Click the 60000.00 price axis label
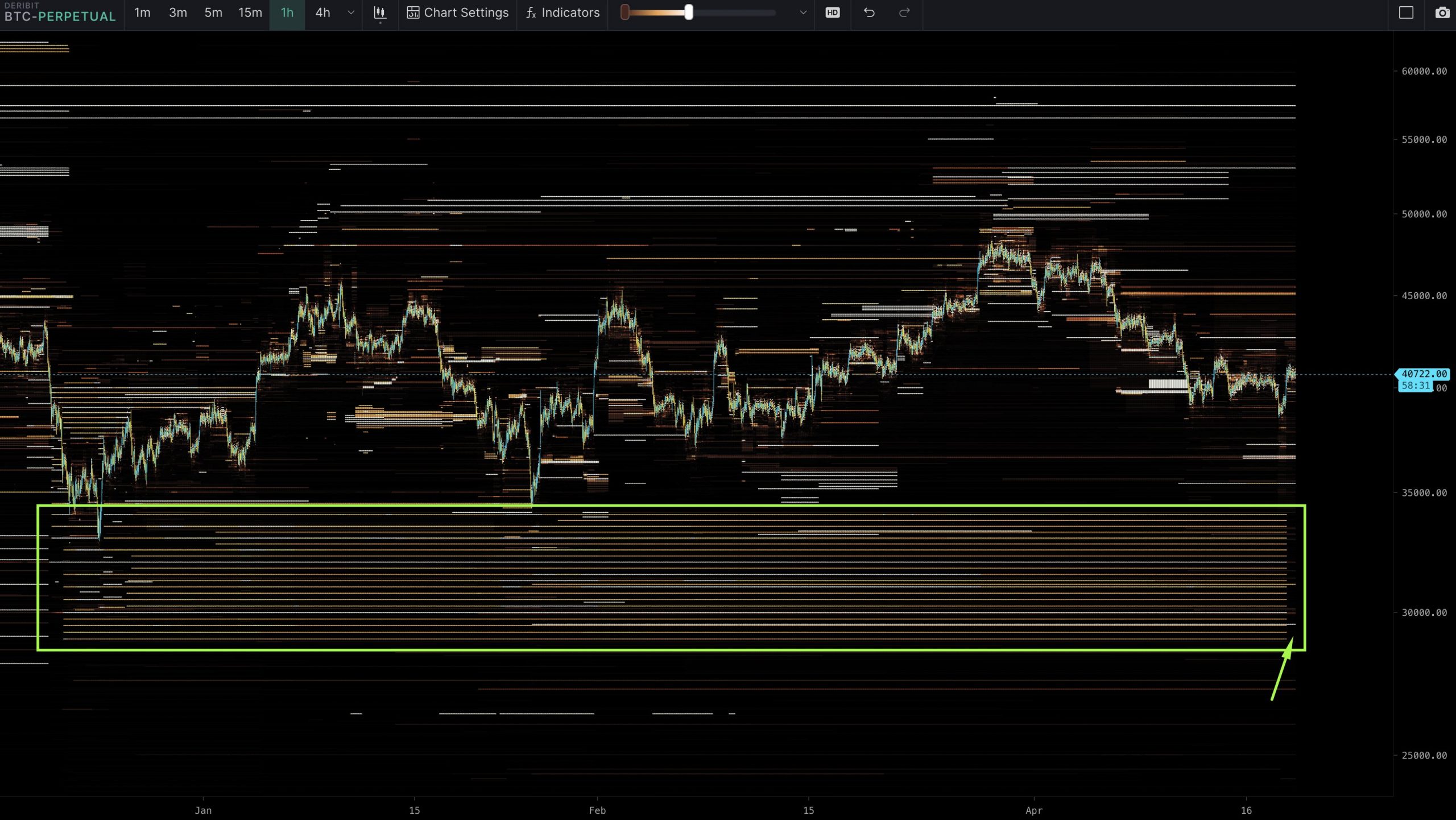The width and height of the screenshot is (1456, 820). [1424, 71]
